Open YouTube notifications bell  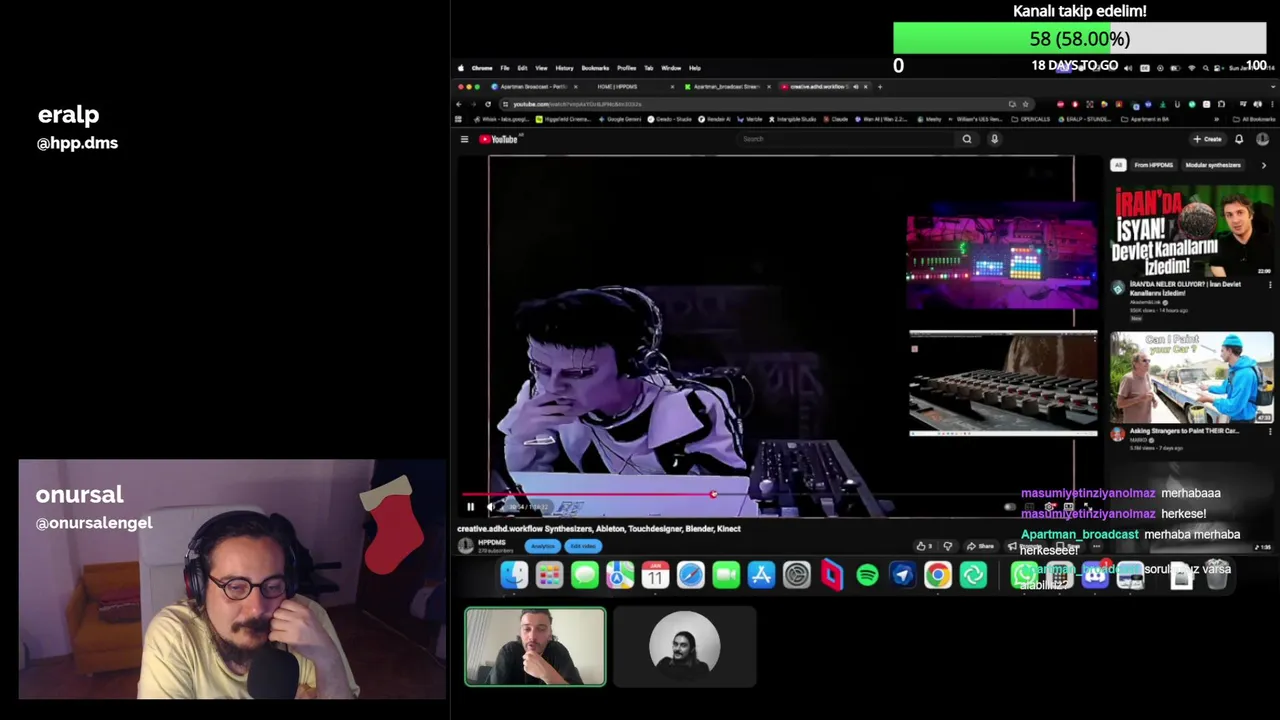tap(1239, 139)
